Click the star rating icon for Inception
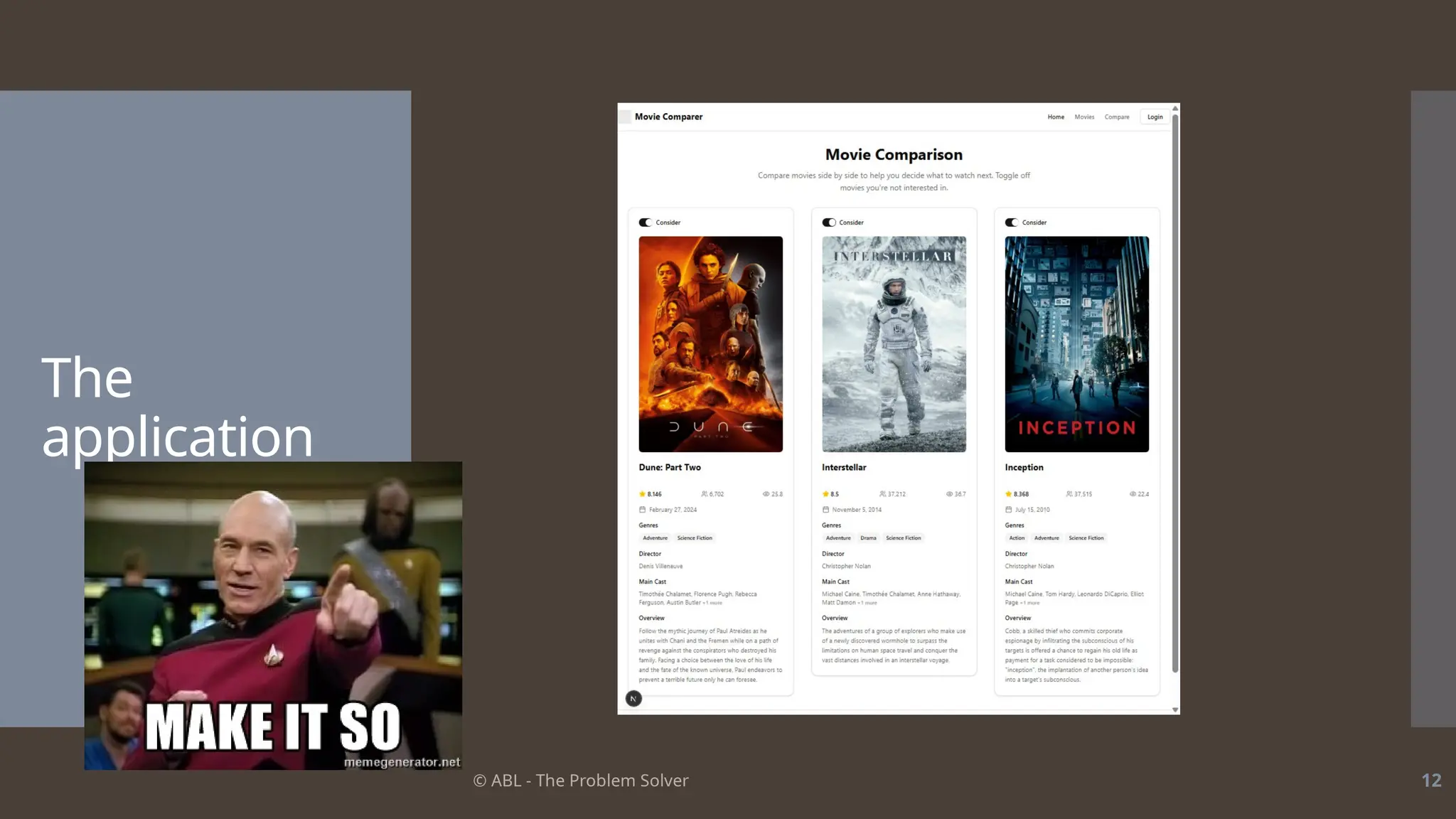1456x819 pixels. point(1008,494)
